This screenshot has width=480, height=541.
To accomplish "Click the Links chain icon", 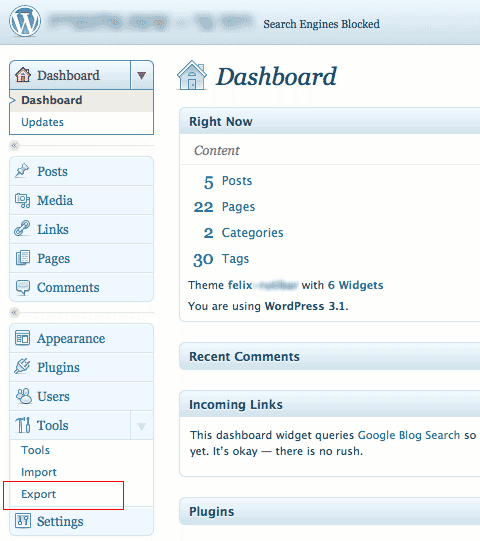I will click(x=22, y=228).
